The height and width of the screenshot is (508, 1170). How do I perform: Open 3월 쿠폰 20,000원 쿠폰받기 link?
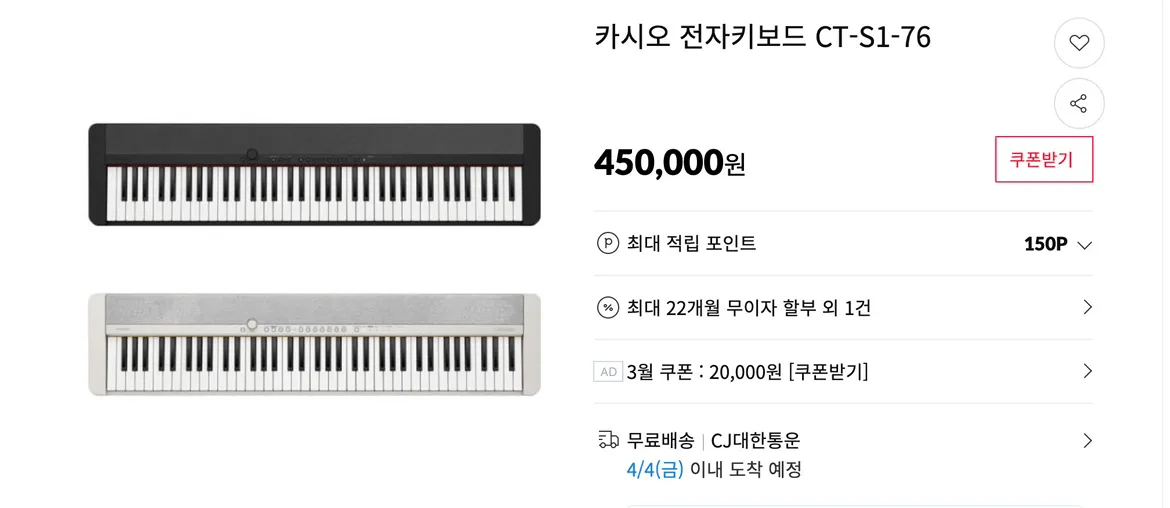[748, 371]
